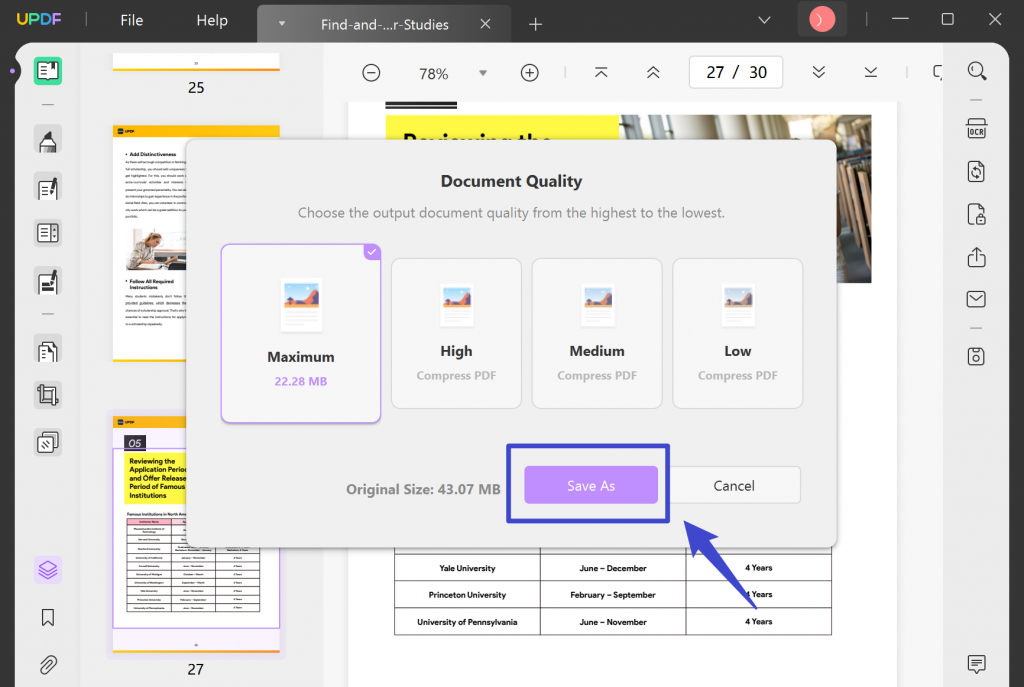
Task: Cancel the Document Quality dialog
Action: [734, 485]
